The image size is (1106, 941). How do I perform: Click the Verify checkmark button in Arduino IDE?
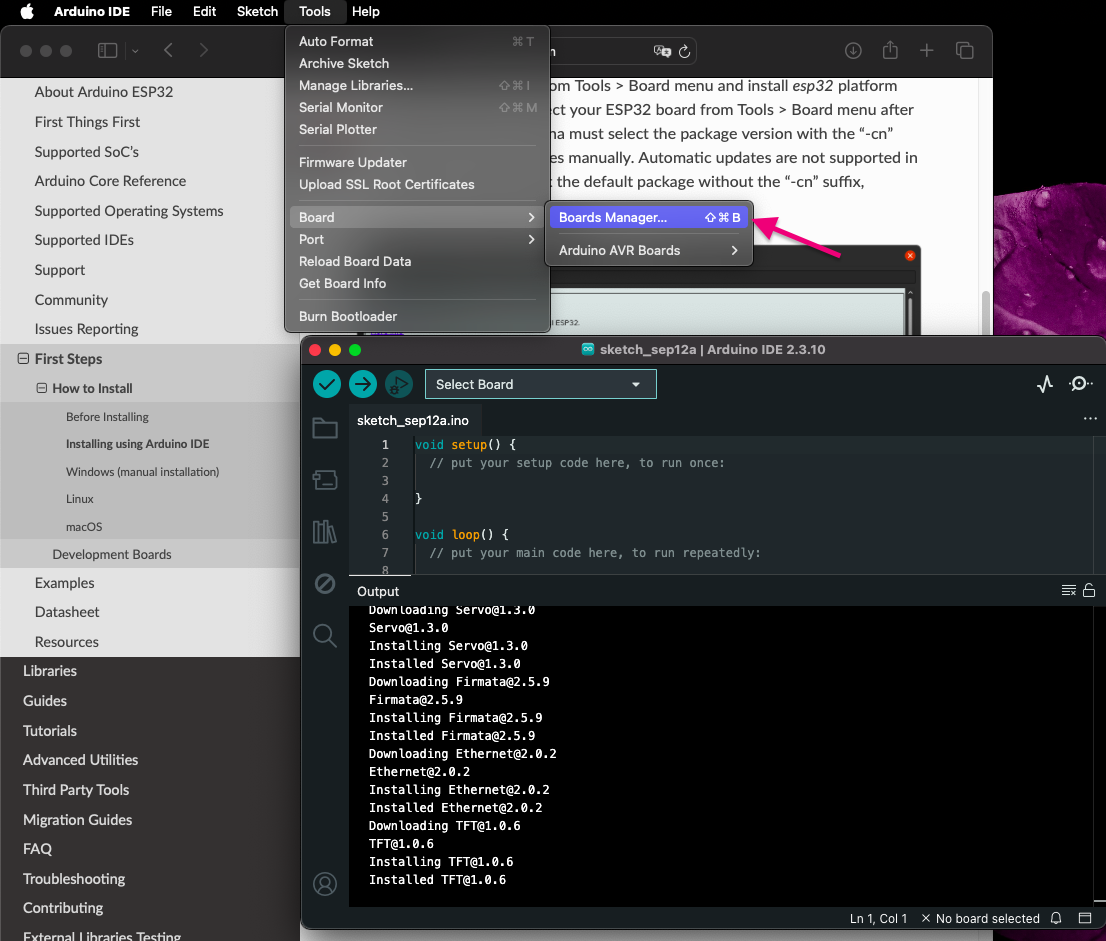[x=327, y=384]
